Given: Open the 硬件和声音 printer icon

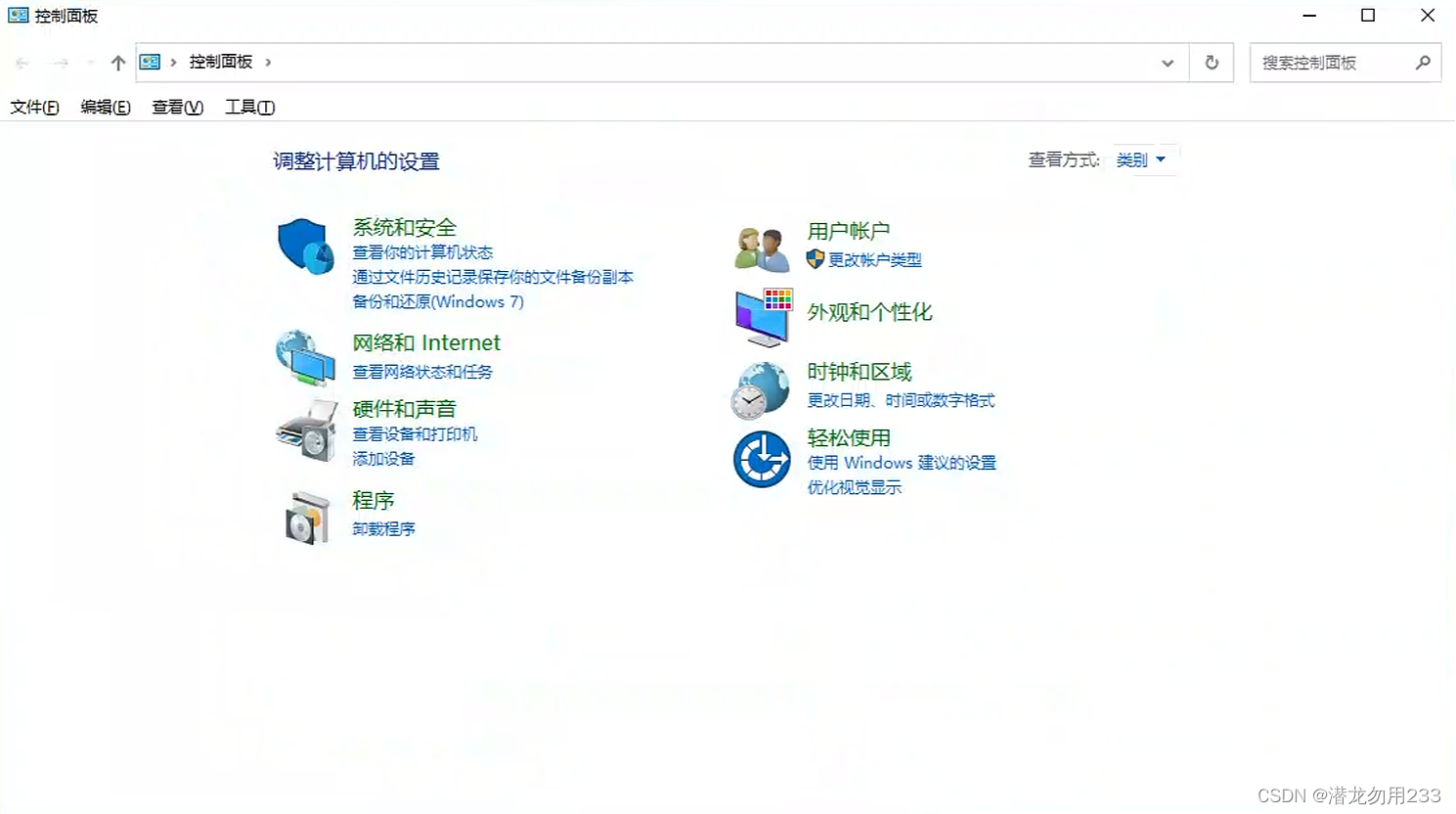Looking at the screenshot, I should (x=306, y=430).
